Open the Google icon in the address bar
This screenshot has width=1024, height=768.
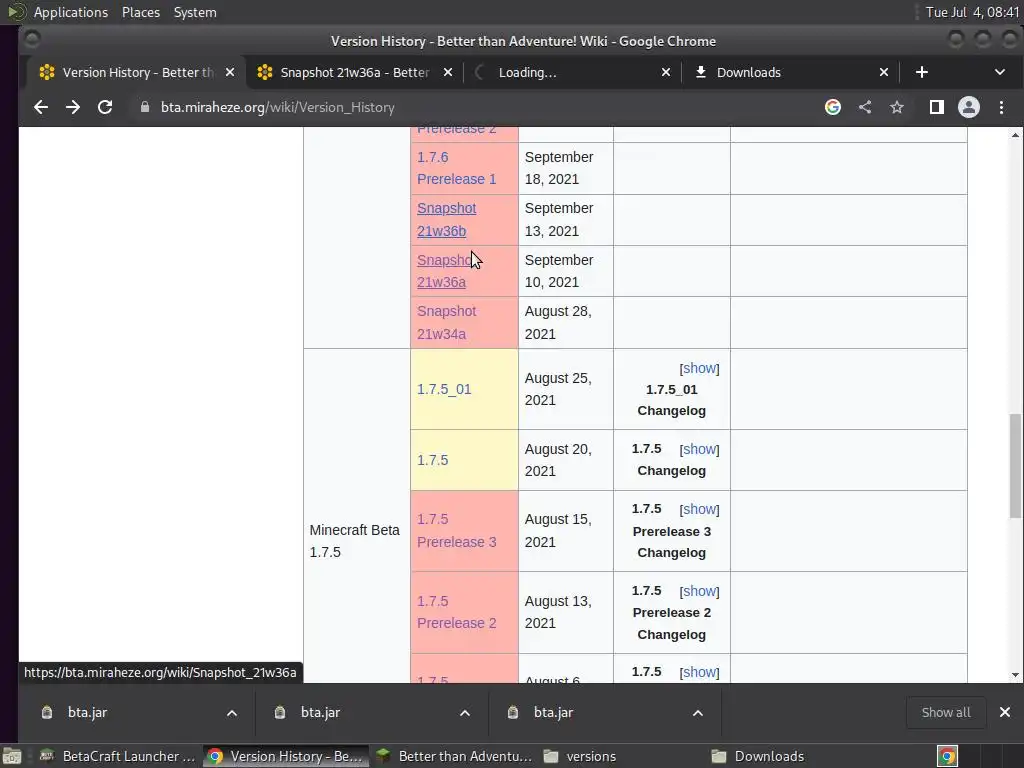click(833, 107)
